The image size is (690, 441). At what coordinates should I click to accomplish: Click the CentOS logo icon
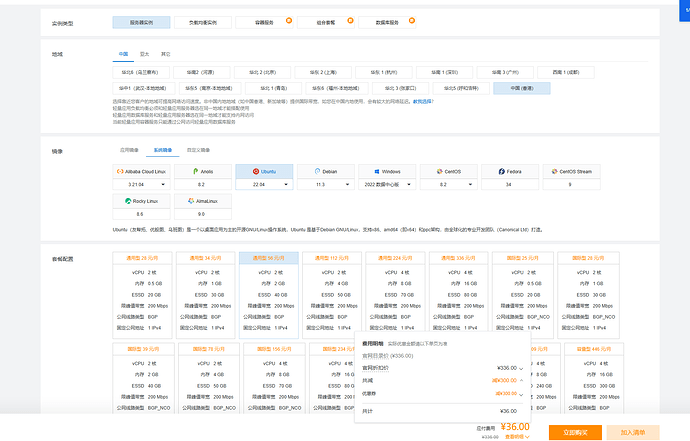point(439,172)
